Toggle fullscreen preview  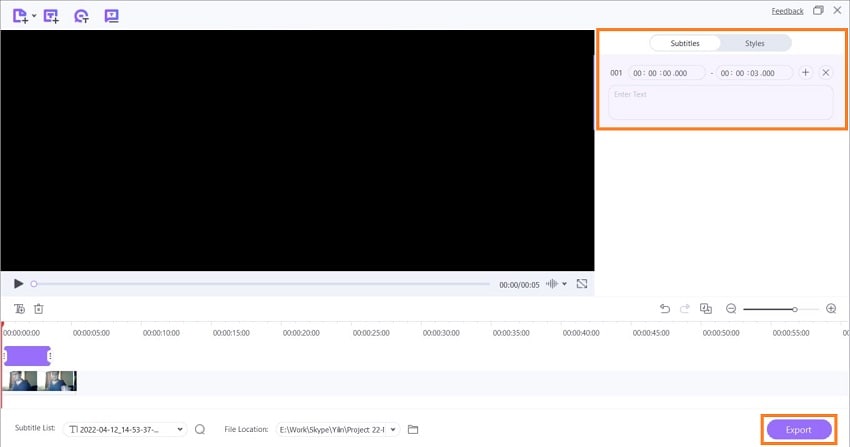coord(582,284)
